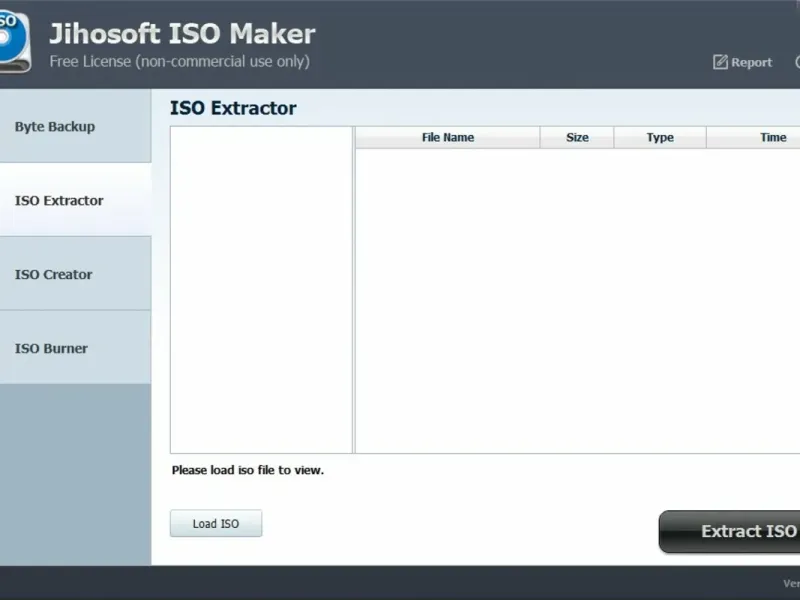This screenshot has height=600, width=800.
Task: Switch to the Byte Backup tab
Action: (x=76, y=126)
